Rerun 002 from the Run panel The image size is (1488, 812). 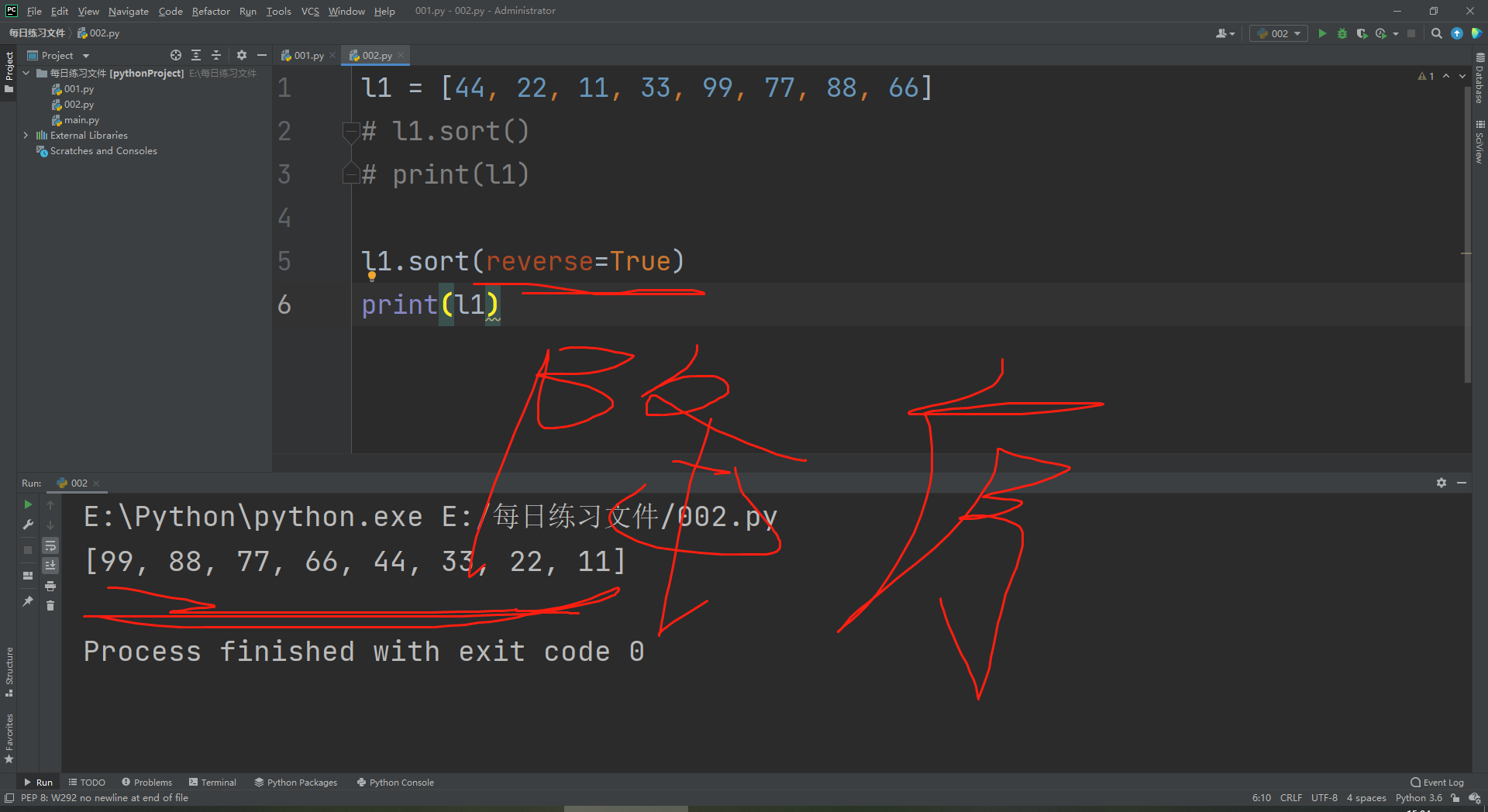click(29, 504)
